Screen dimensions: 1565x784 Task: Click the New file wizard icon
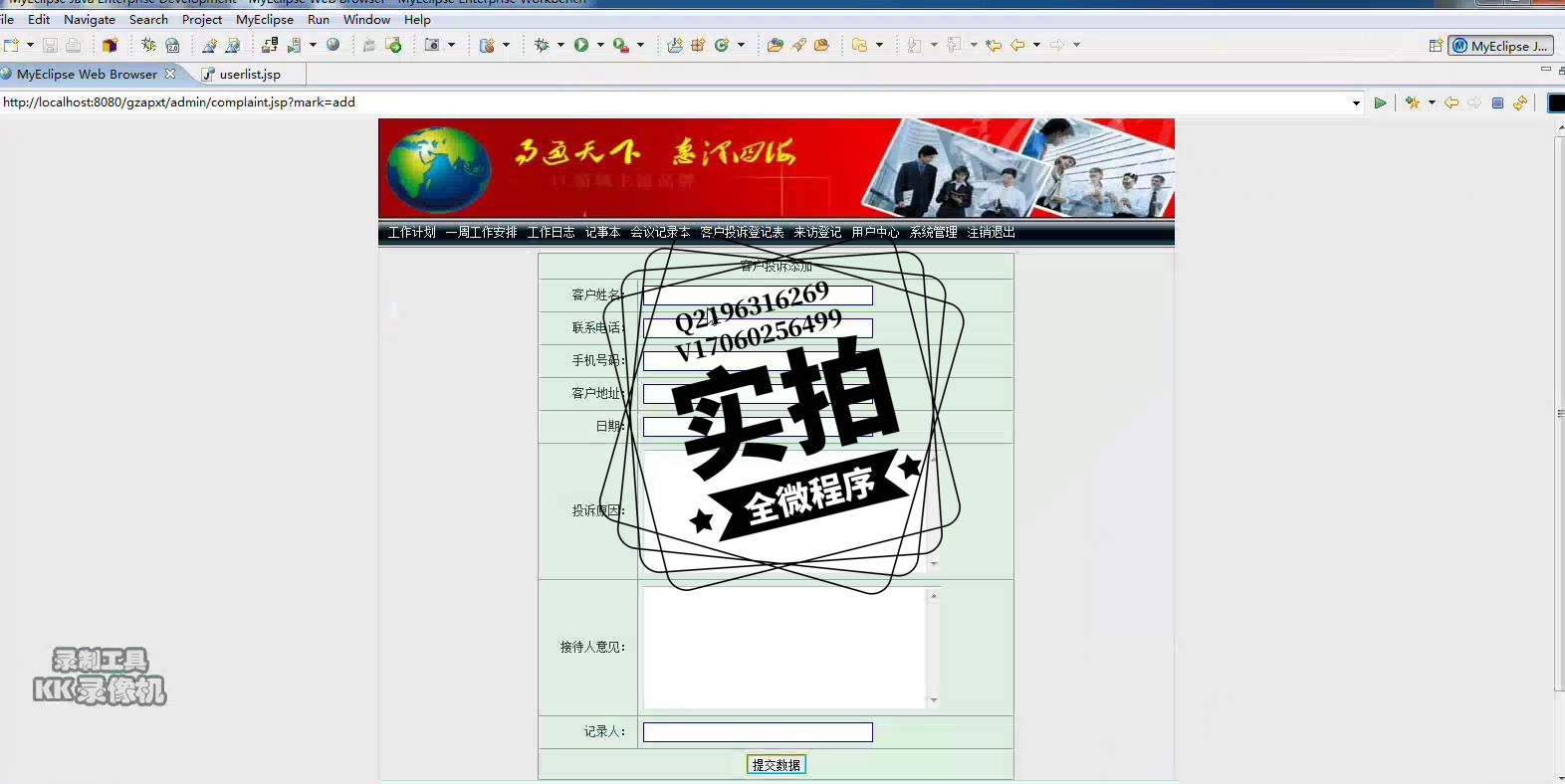click(11, 45)
